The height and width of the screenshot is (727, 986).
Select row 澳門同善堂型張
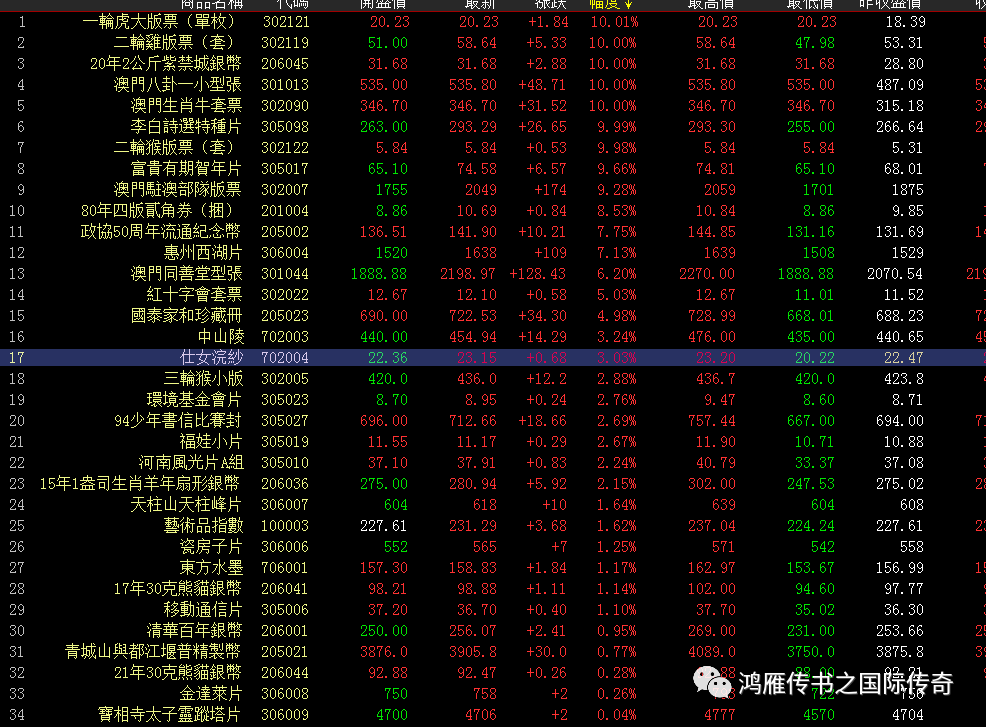493,274
